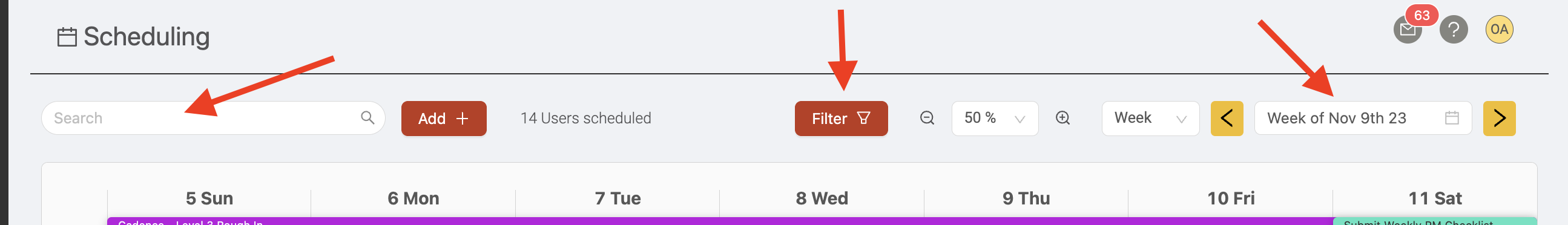1568x225 pixels.
Task: Go to next week with right arrow
Action: (x=1499, y=118)
